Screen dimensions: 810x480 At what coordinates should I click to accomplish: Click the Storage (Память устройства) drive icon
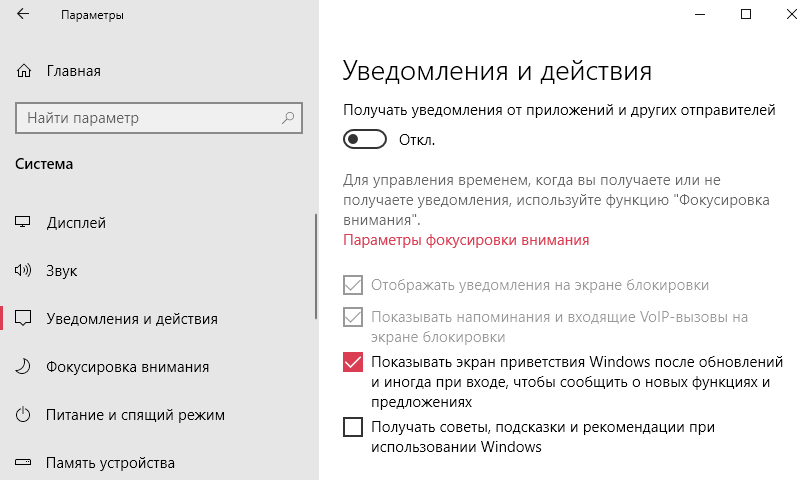pyautogui.click(x=24, y=463)
